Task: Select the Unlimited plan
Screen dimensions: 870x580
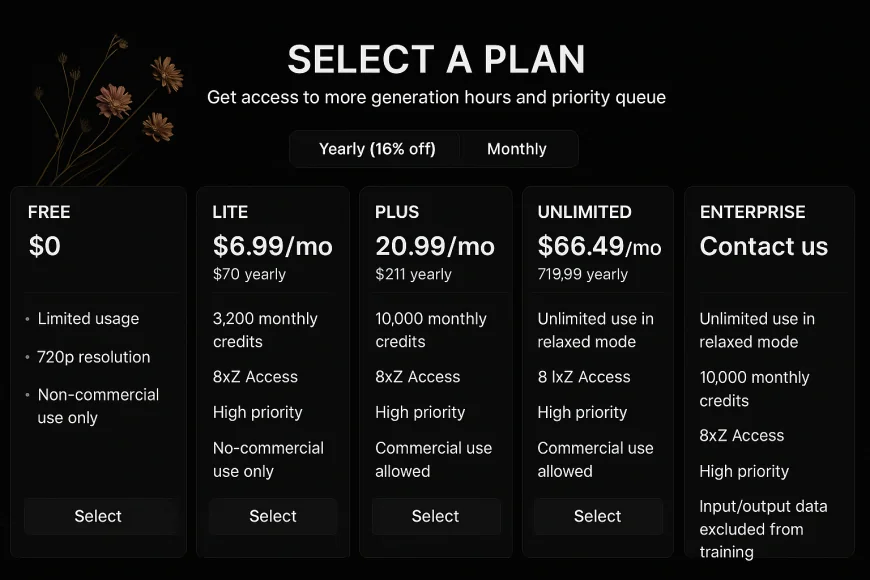Action: 598,516
